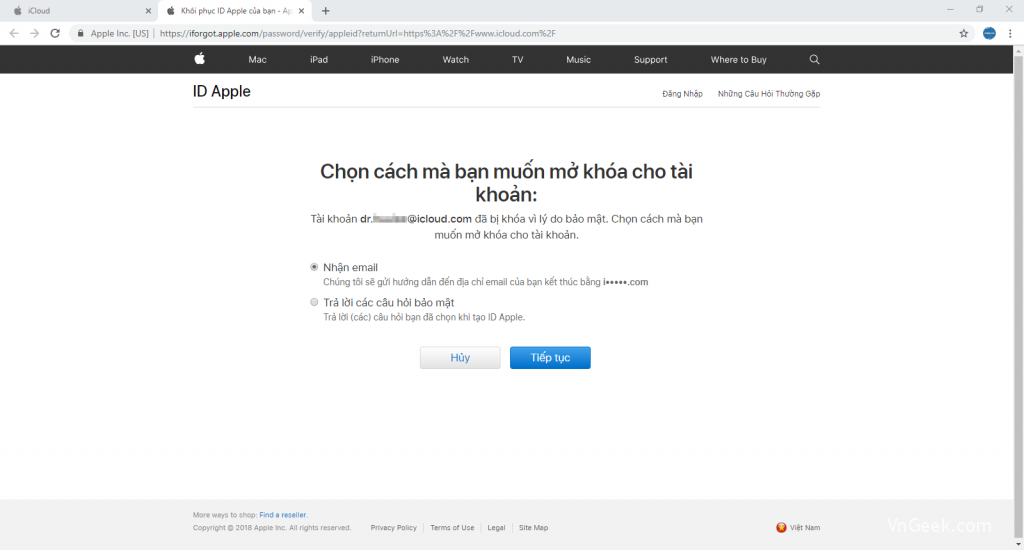Click the Find a reseller link
The height and width of the screenshot is (550, 1024).
pos(283,515)
